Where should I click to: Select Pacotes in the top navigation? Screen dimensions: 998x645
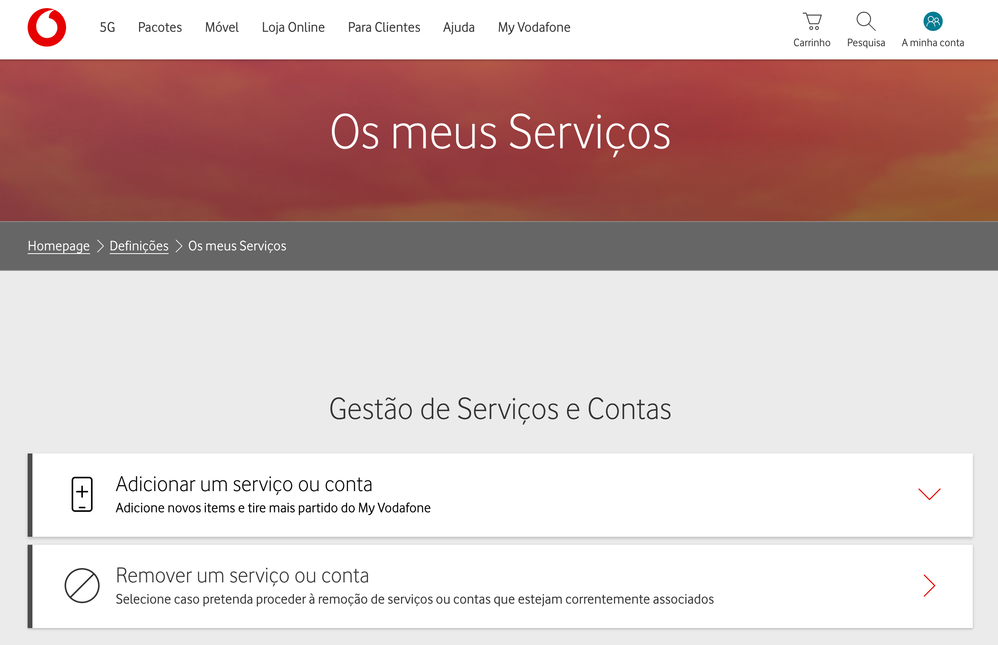coord(160,28)
